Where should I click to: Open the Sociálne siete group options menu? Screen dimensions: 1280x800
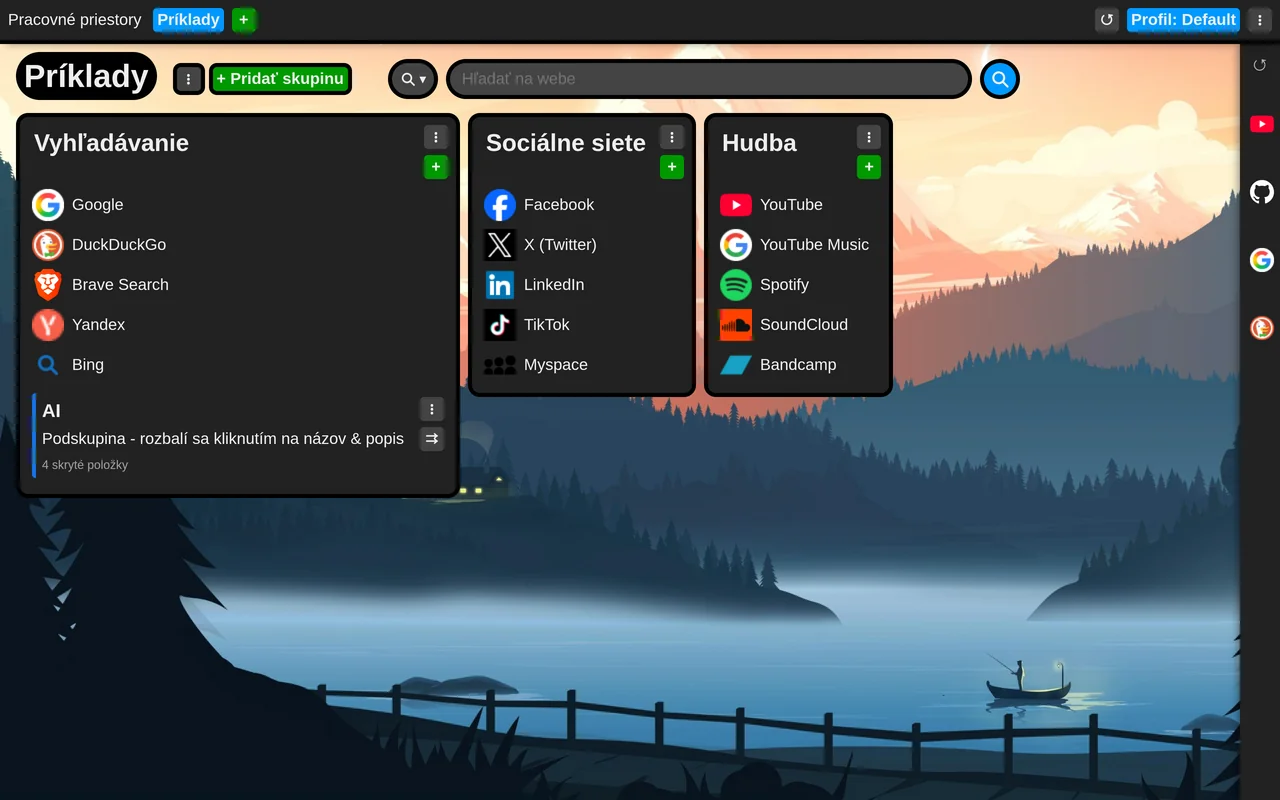672,137
